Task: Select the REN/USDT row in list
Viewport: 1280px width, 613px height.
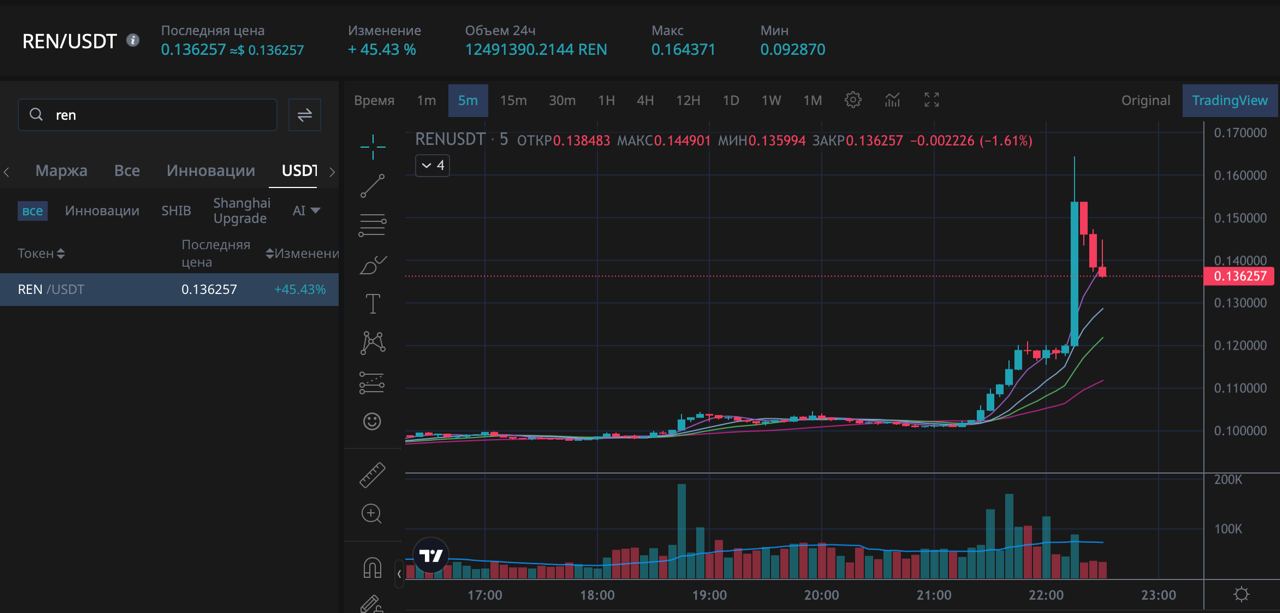Action: 169,290
